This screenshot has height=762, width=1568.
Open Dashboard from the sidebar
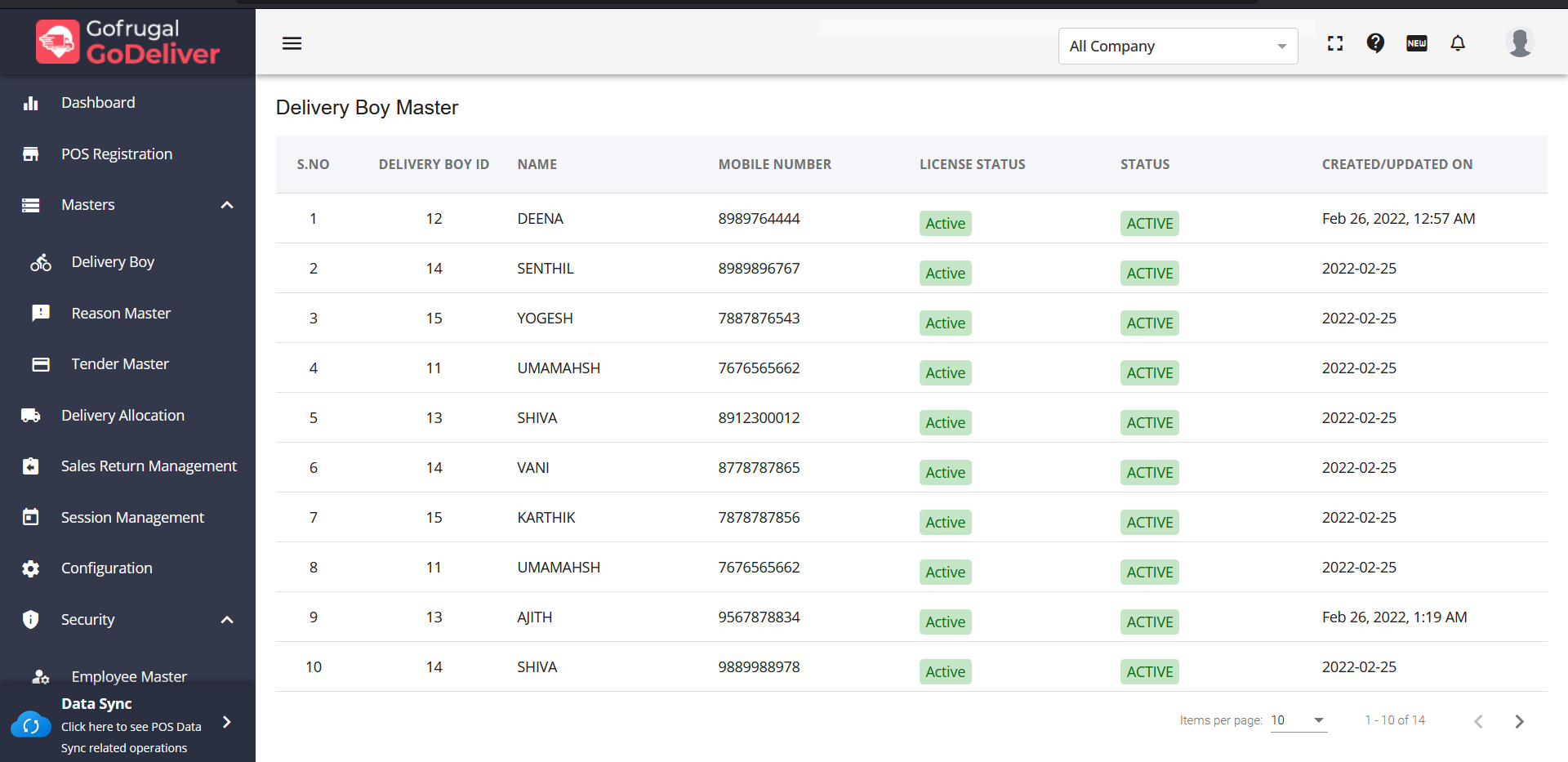click(98, 103)
